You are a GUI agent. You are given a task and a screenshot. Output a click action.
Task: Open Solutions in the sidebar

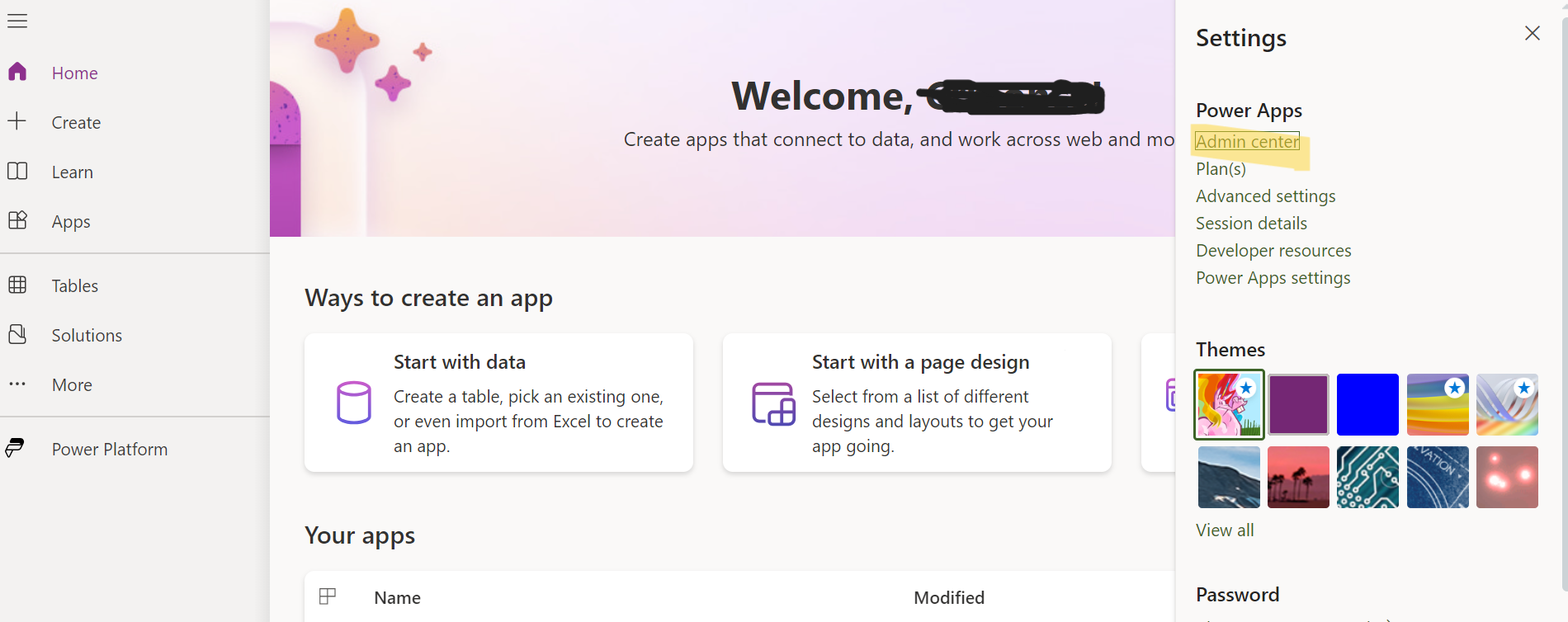[87, 335]
